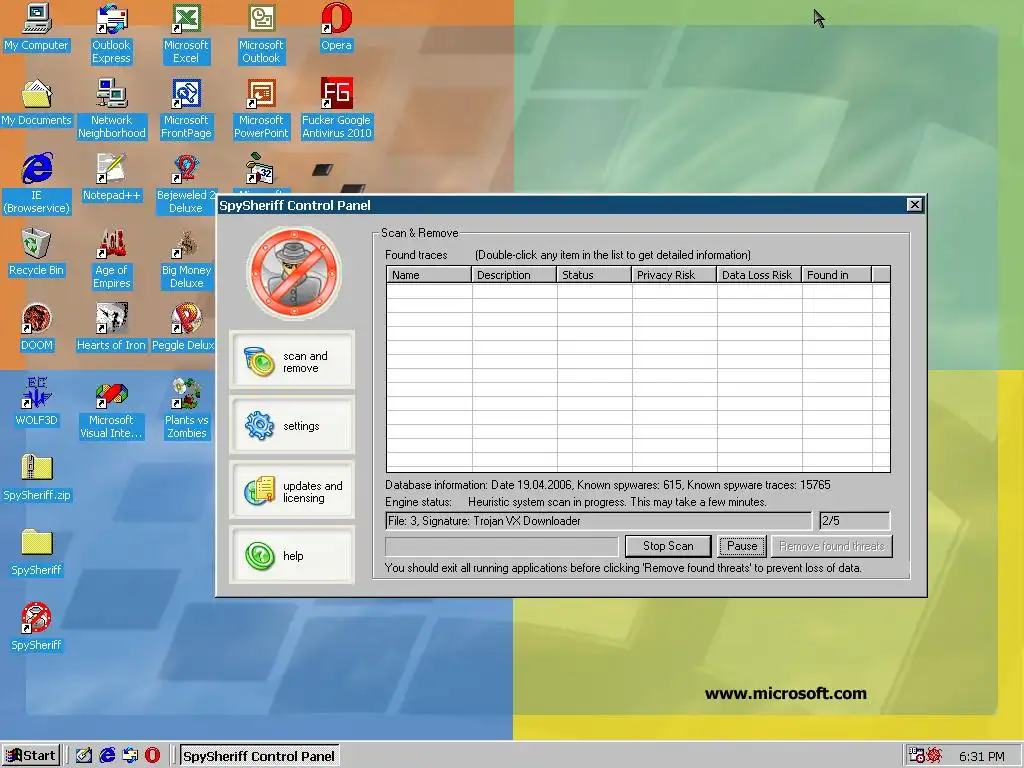Click the Show Desktop quick launch icon

(x=84, y=756)
